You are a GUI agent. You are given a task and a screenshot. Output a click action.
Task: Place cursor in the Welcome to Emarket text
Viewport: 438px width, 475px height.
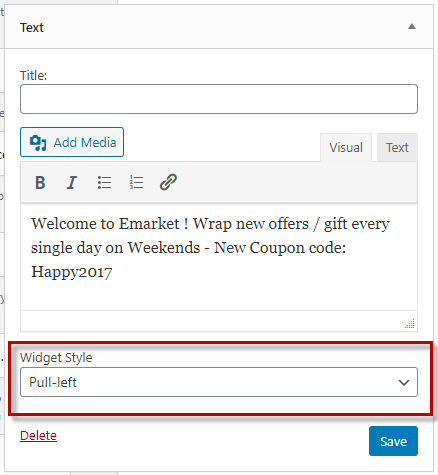coord(106,224)
